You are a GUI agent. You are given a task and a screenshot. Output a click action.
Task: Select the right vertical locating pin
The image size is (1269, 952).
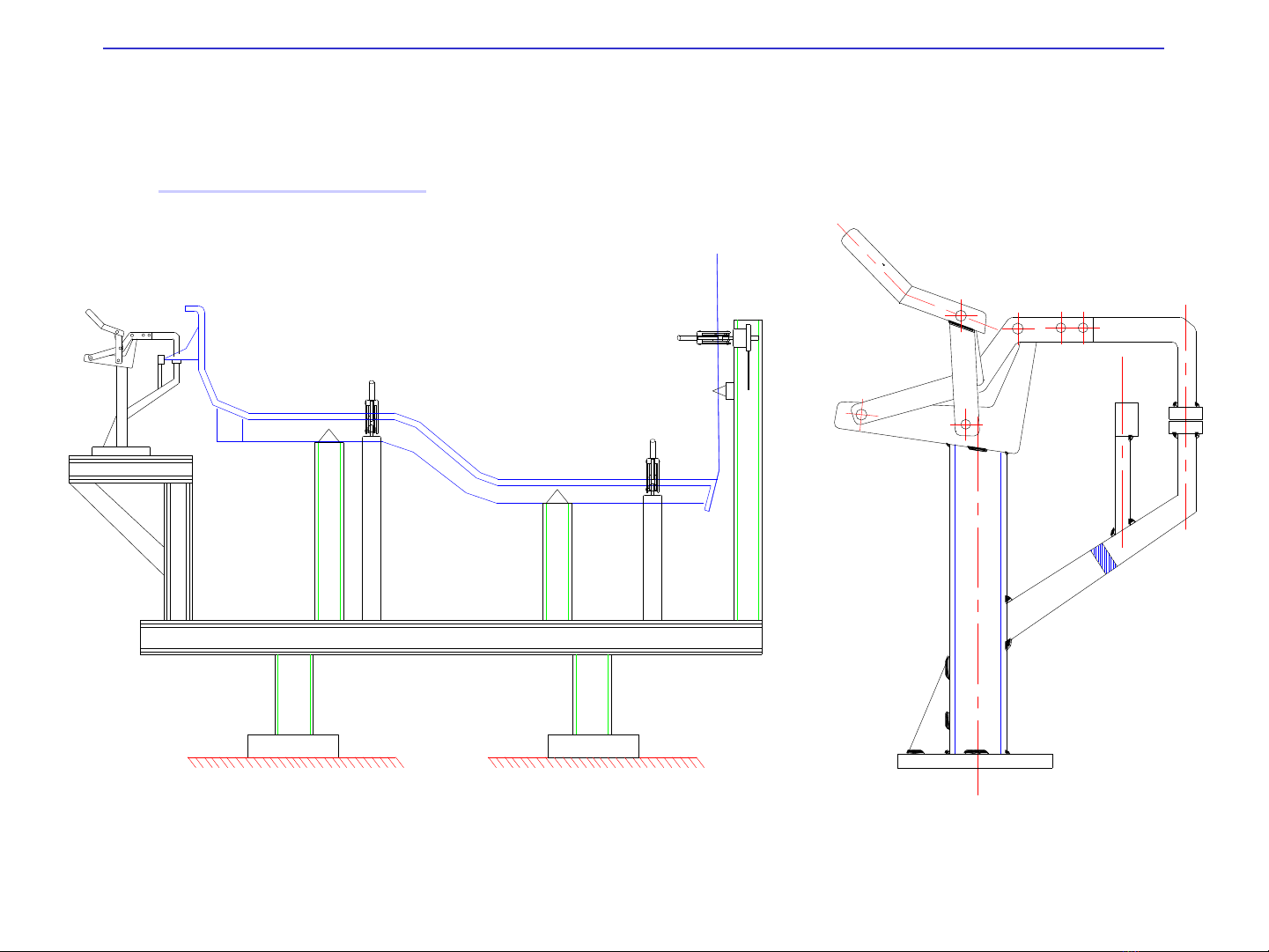pos(653,466)
